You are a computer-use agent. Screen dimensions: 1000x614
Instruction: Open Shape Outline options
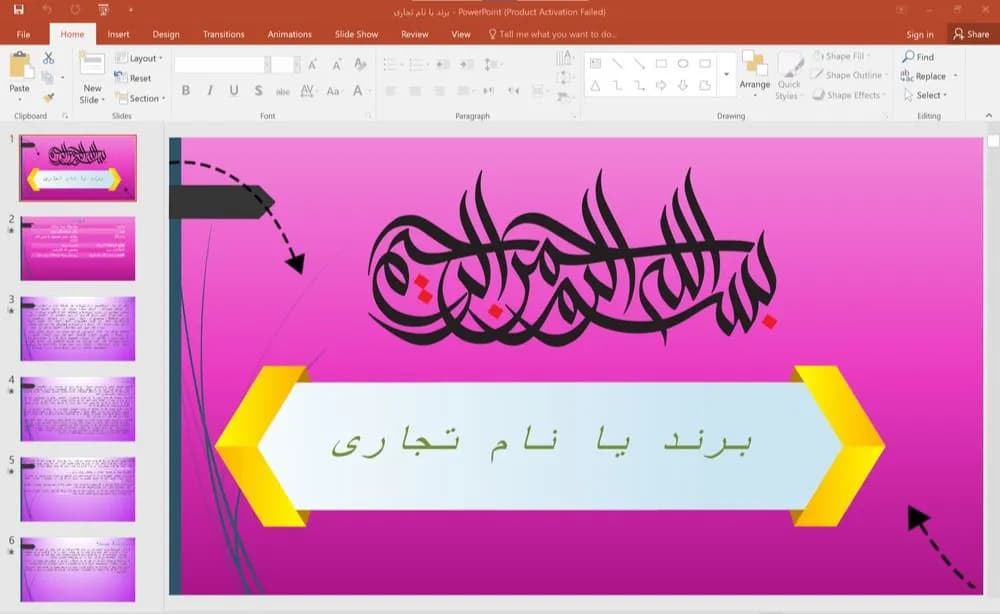[x=851, y=75]
